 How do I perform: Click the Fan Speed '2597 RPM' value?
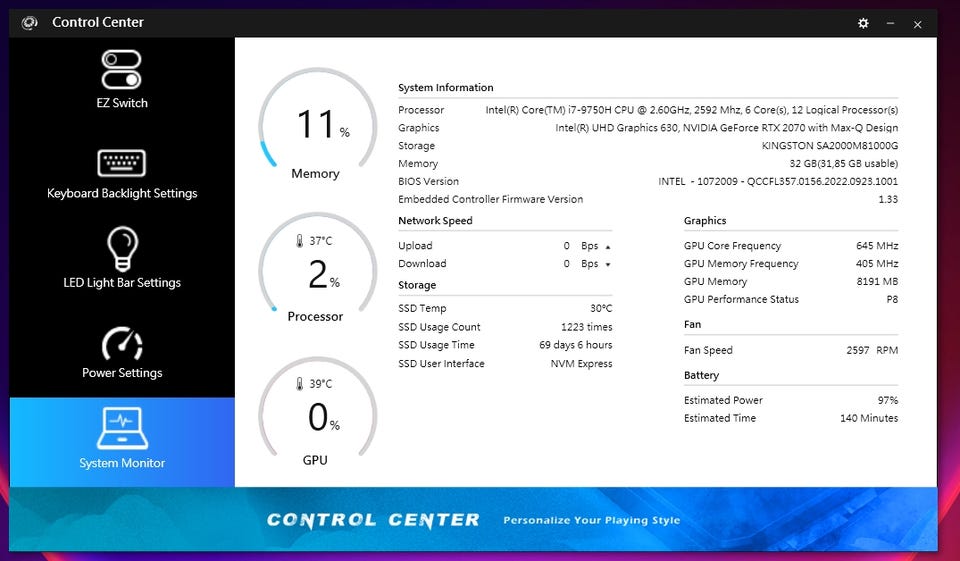coord(872,350)
